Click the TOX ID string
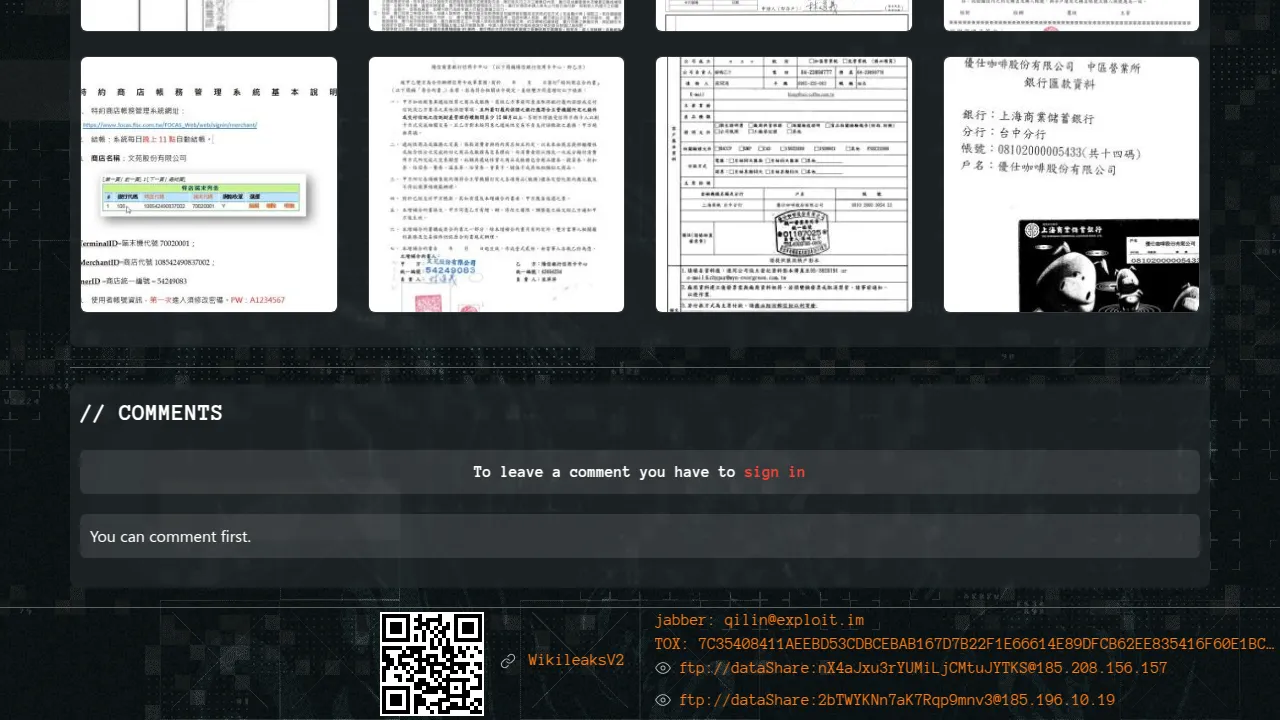 tap(964, 644)
